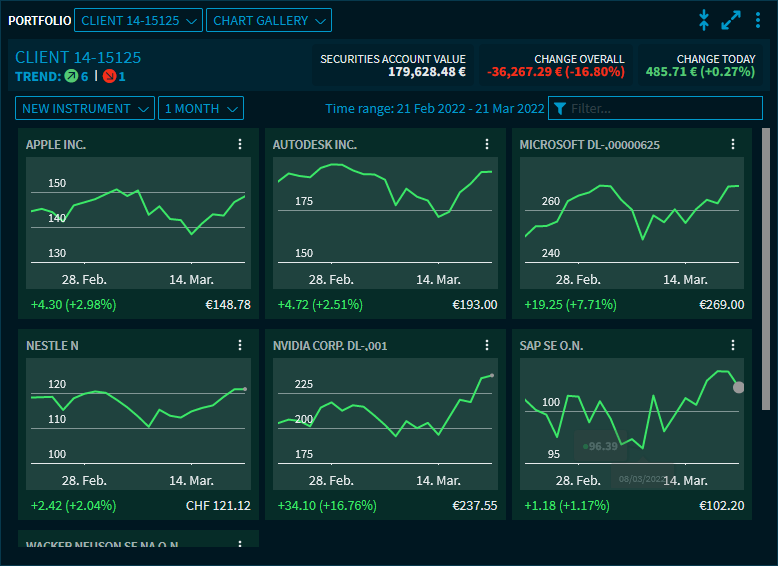Click the expand diagonal arrows icon
This screenshot has height=566, width=778.
(731, 20)
